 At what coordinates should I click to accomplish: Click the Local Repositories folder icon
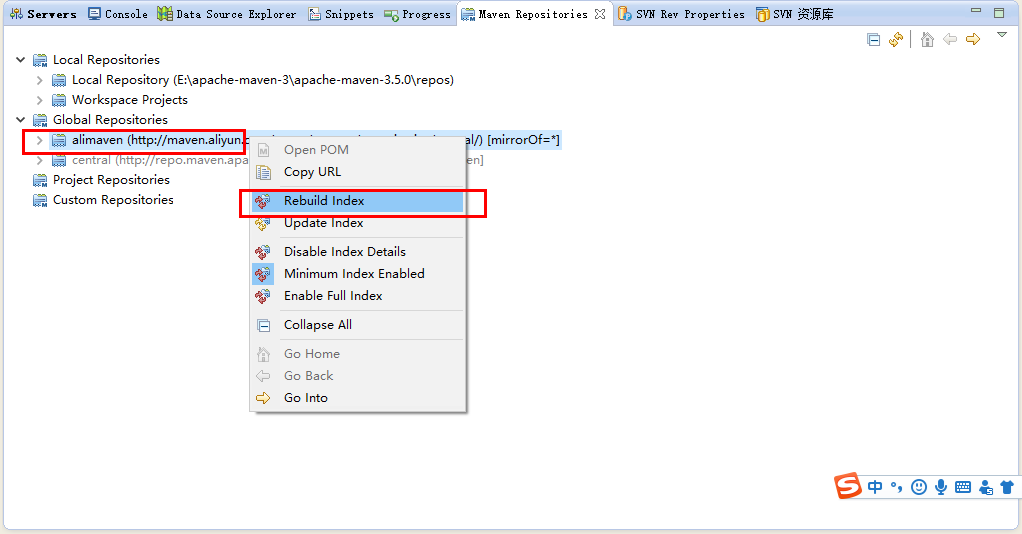pos(40,60)
